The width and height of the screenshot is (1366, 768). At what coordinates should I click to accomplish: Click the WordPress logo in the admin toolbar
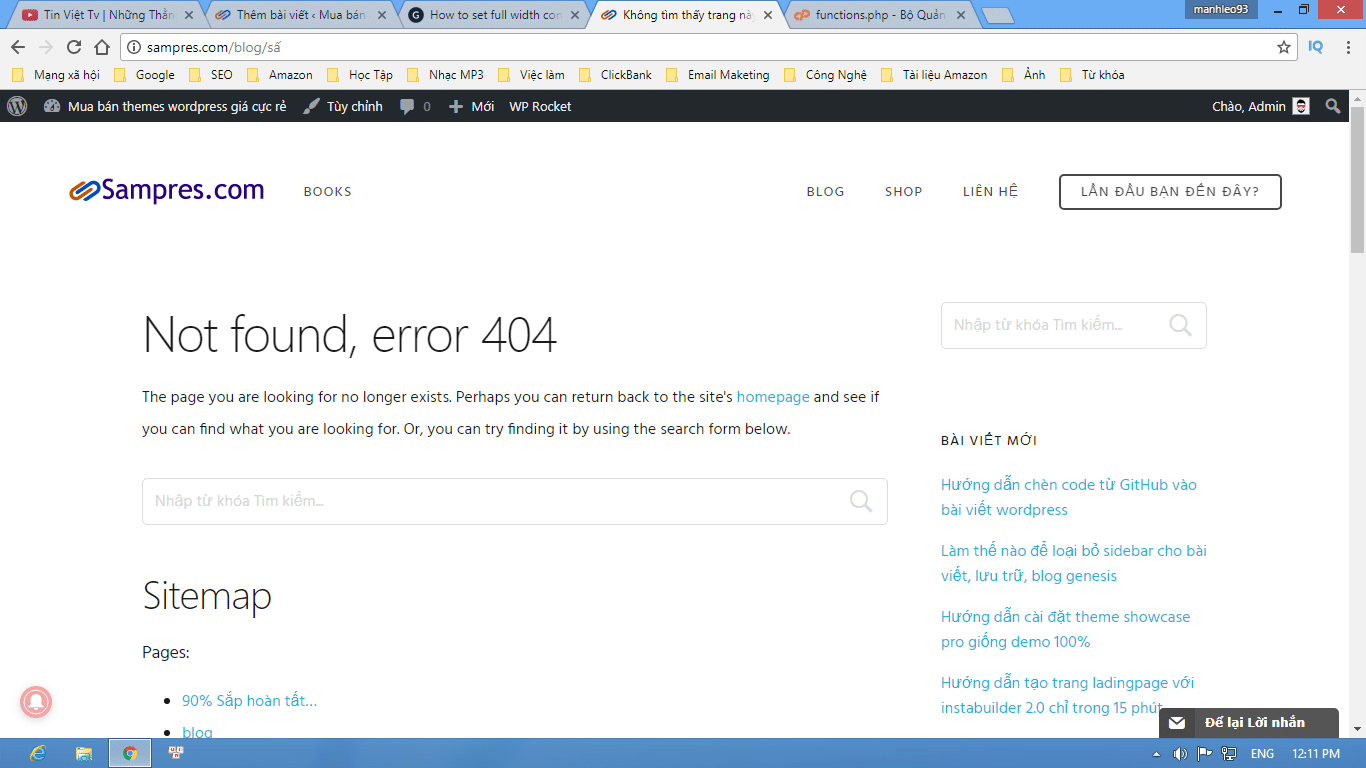[x=16, y=106]
